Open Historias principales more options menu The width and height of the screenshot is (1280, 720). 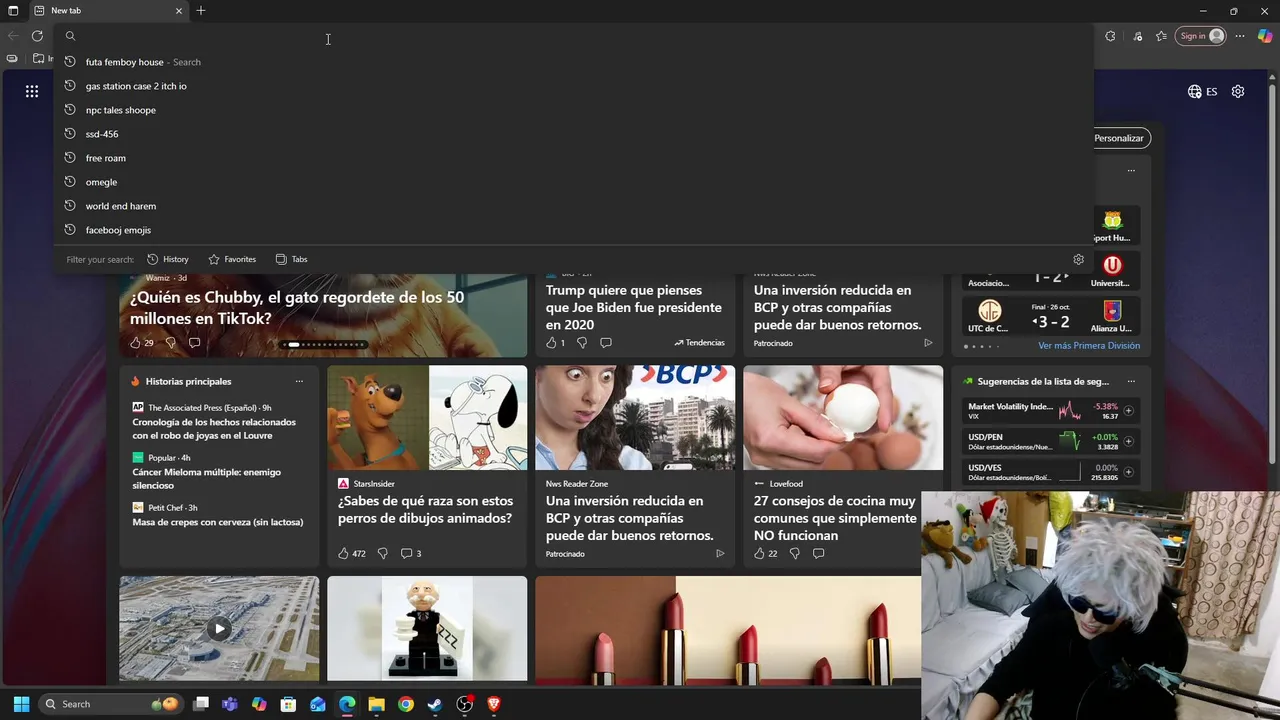pyautogui.click(x=299, y=381)
